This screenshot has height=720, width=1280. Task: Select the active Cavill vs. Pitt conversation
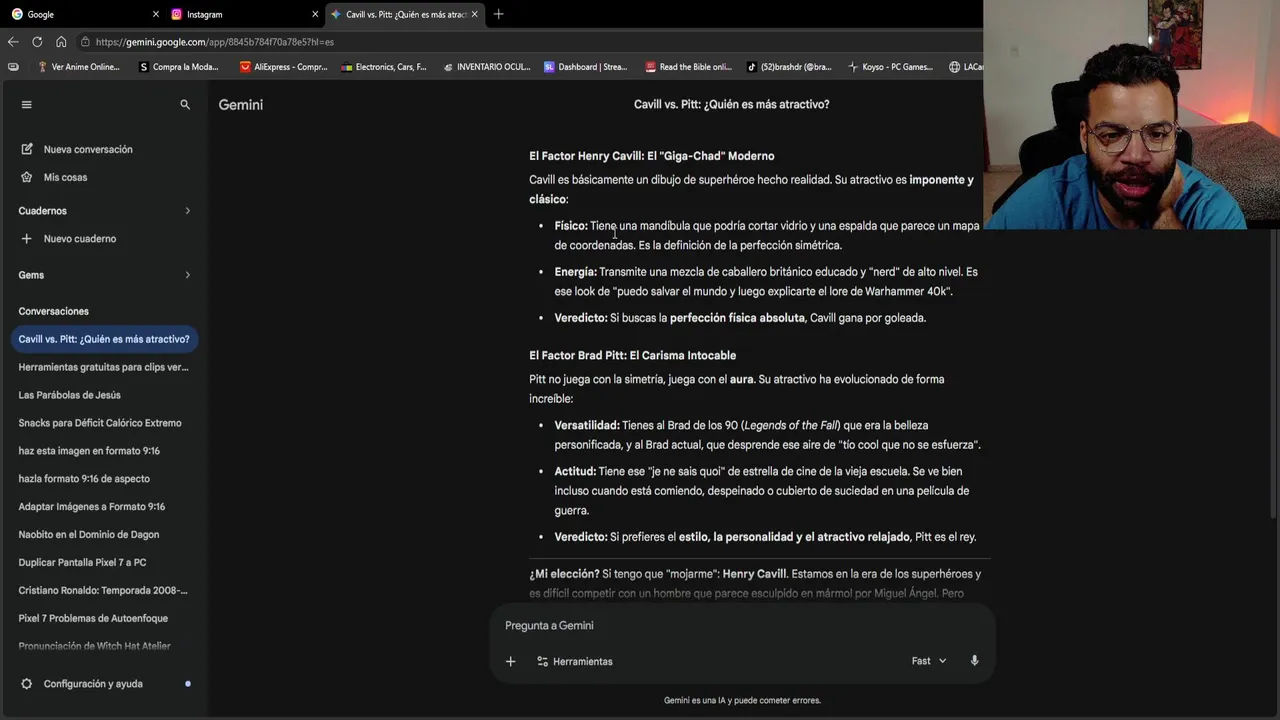coord(104,339)
